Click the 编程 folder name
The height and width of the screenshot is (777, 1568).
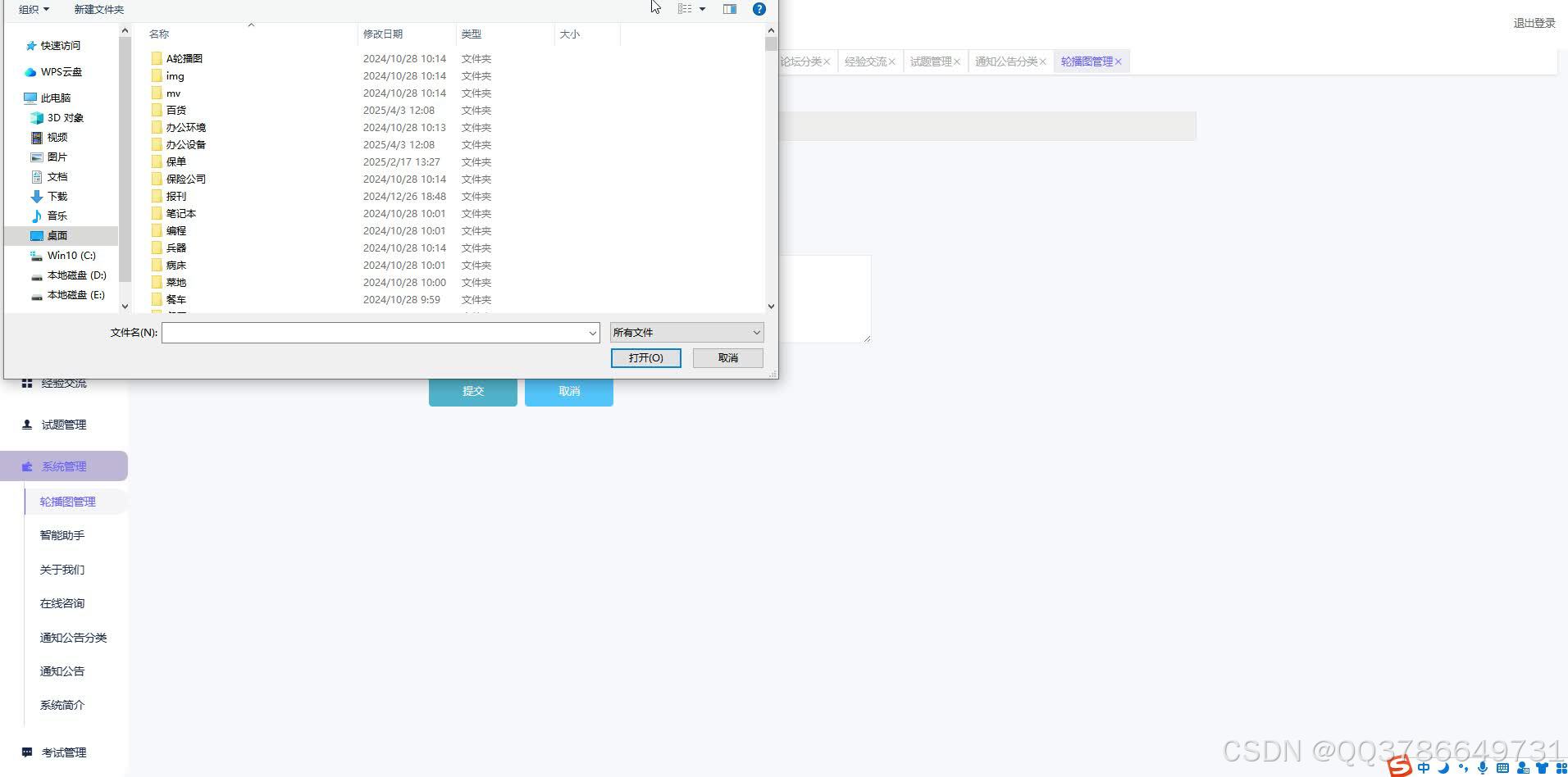(x=176, y=230)
